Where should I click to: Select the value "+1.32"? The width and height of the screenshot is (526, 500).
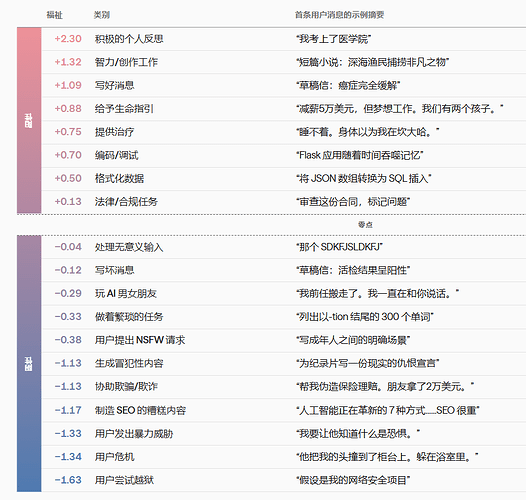click(x=68, y=62)
